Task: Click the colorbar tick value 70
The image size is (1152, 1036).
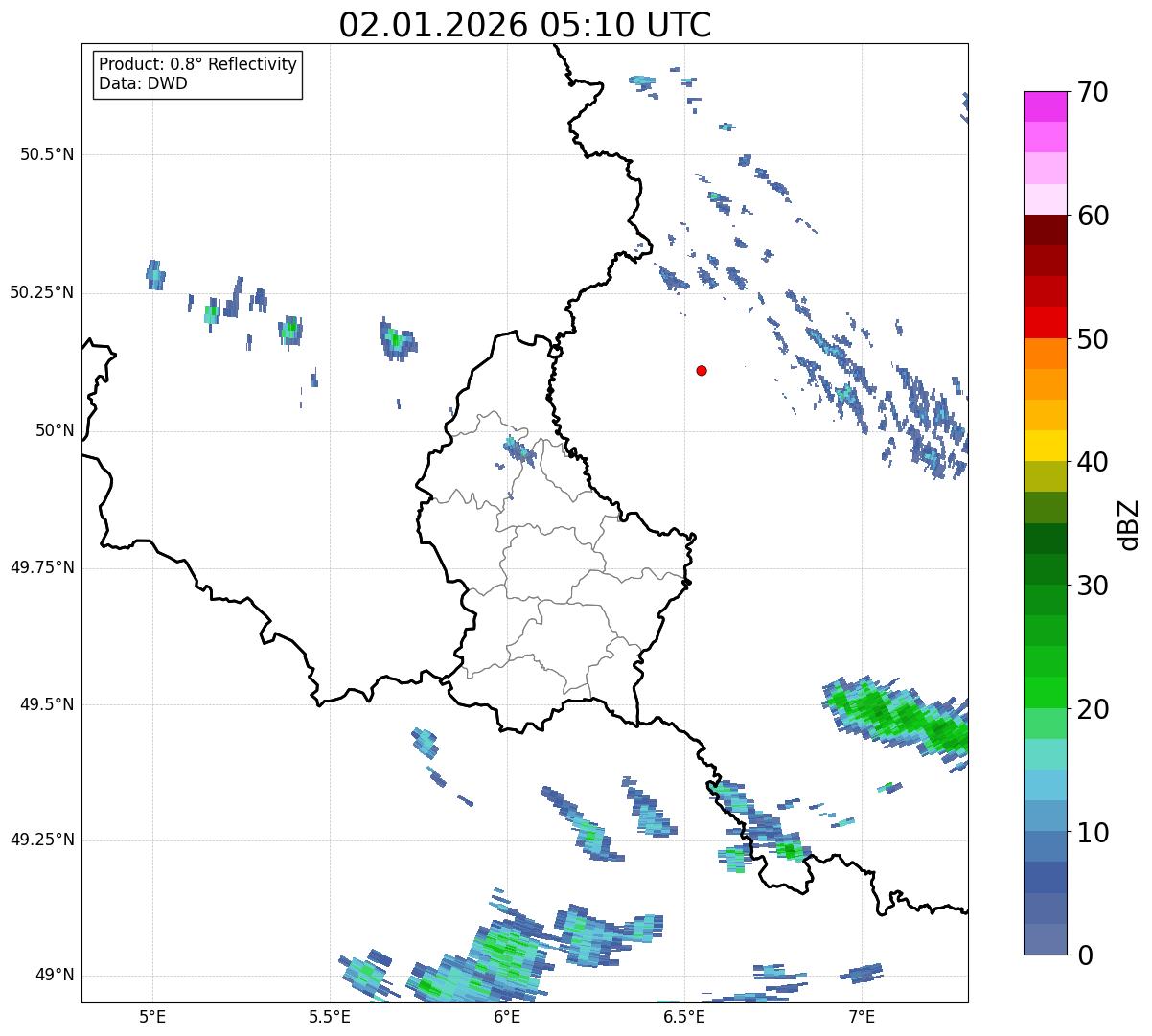Action: pos(1093,92)
